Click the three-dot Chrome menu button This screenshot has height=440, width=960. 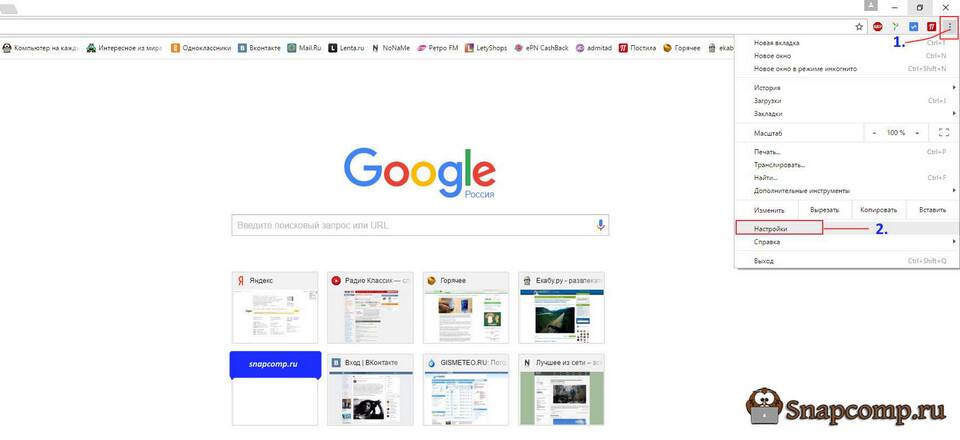(949, 26)
